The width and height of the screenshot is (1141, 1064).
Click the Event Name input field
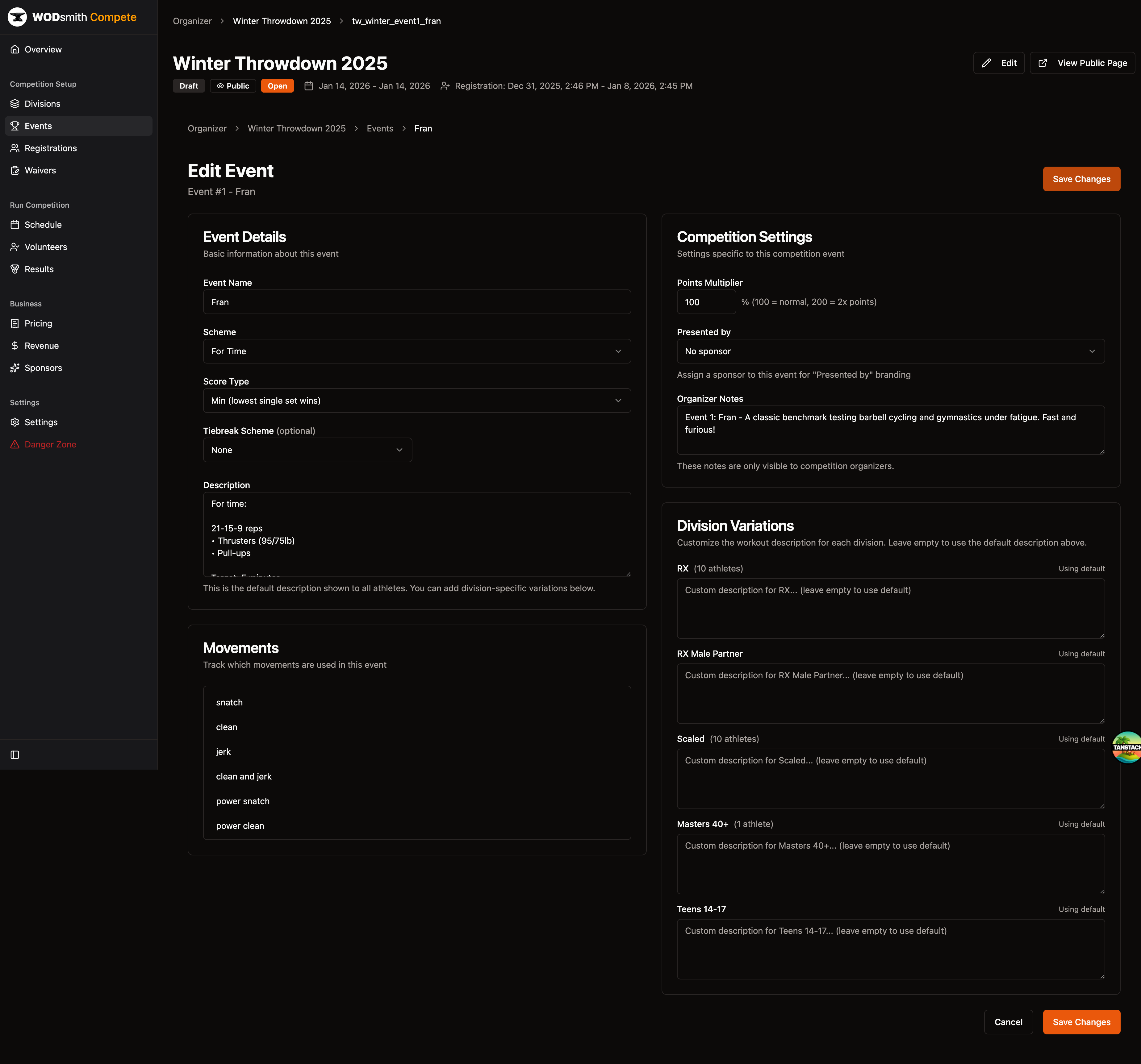(x=417, y=302)
